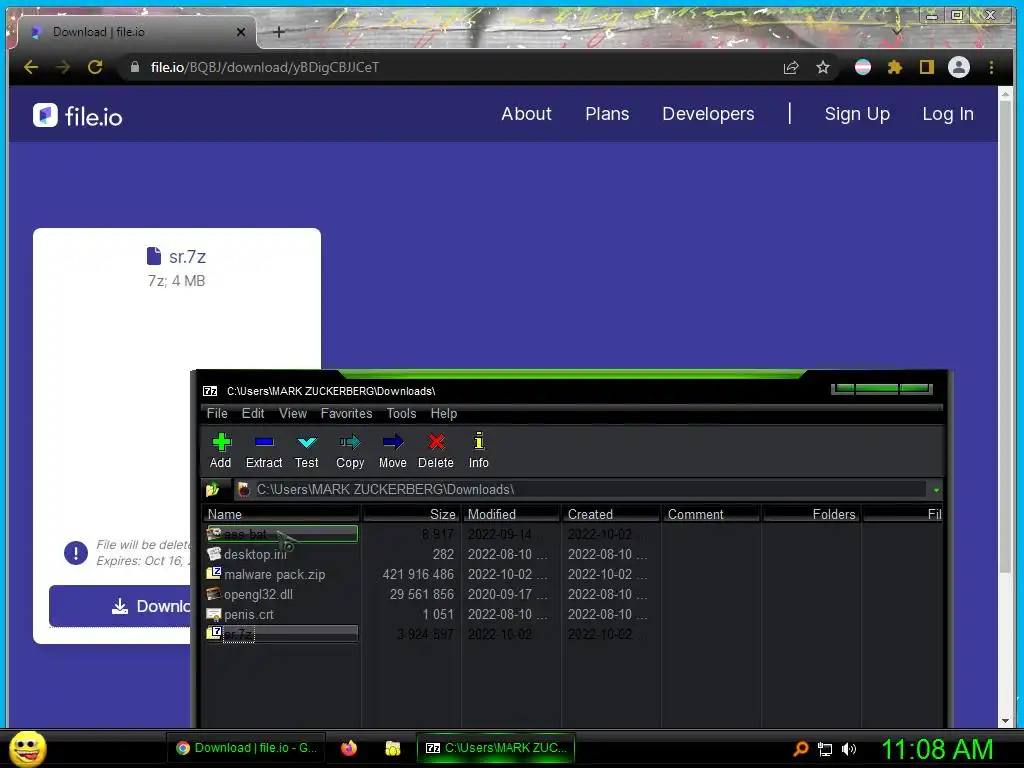Open the Edit menu in 7-Zip
This screenshot has width=1024, height=768.
253,413
